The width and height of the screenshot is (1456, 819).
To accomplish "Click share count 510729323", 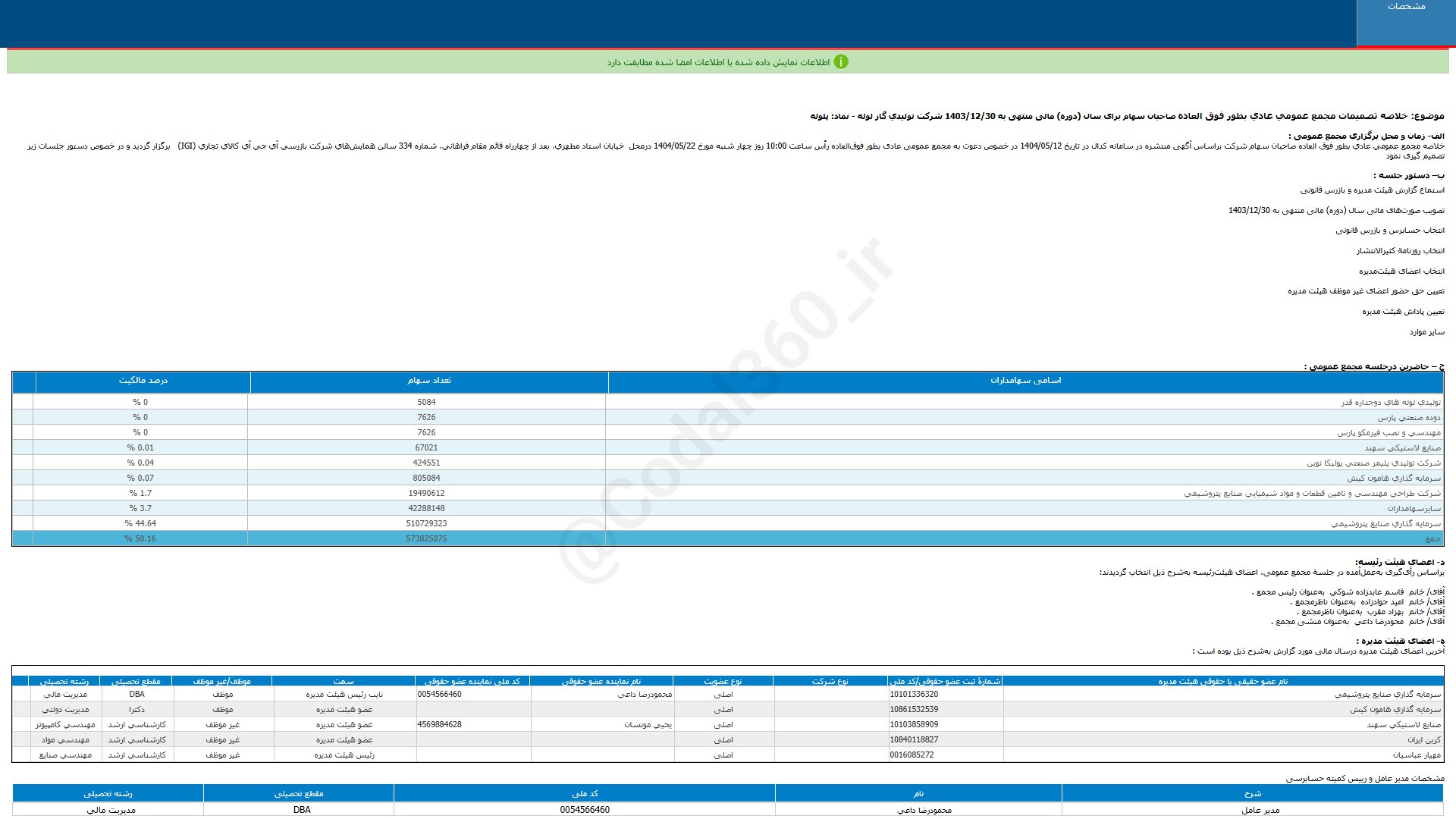I will click(426, 524).
